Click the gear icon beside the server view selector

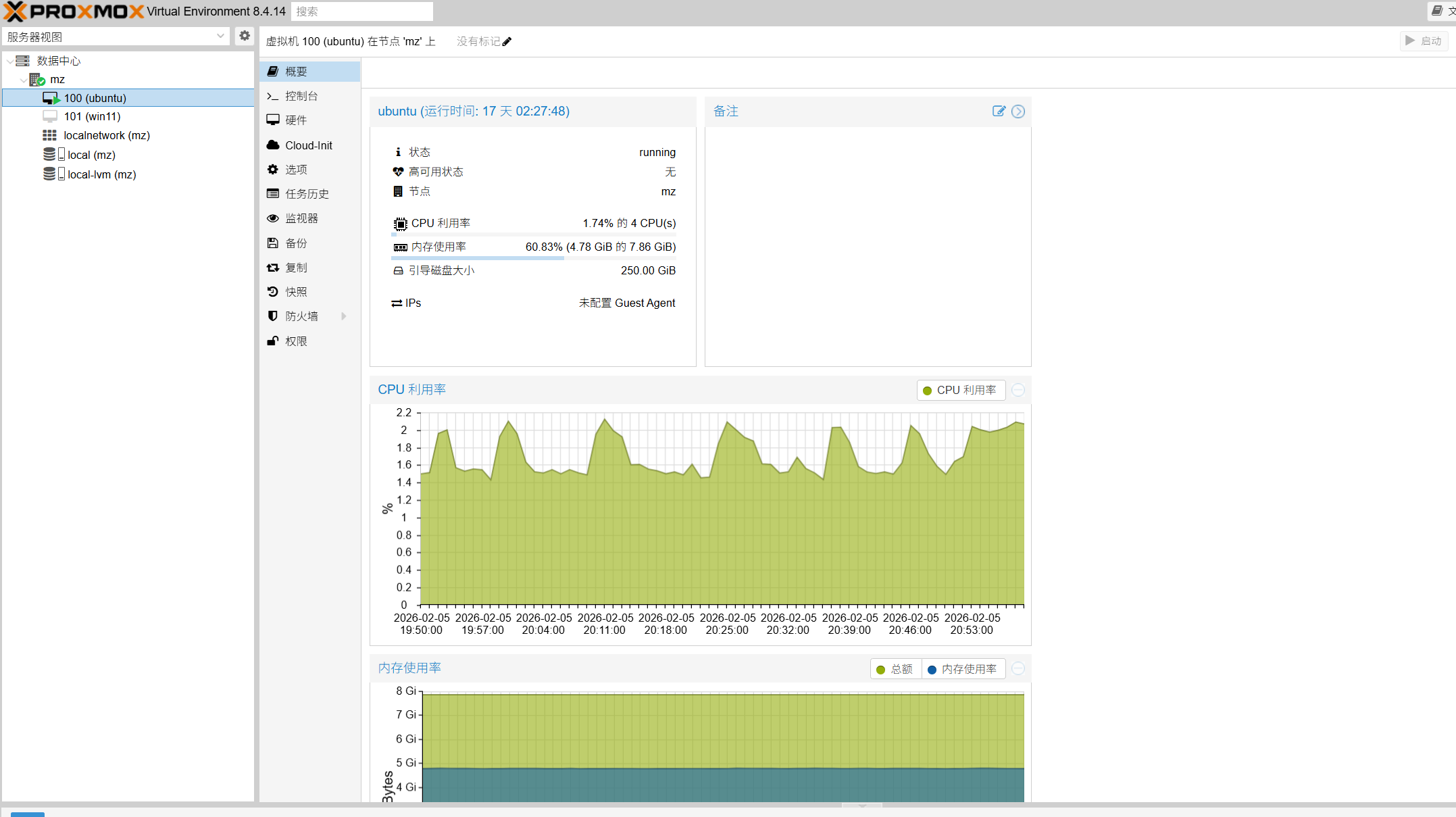click(x=245, y=36)
